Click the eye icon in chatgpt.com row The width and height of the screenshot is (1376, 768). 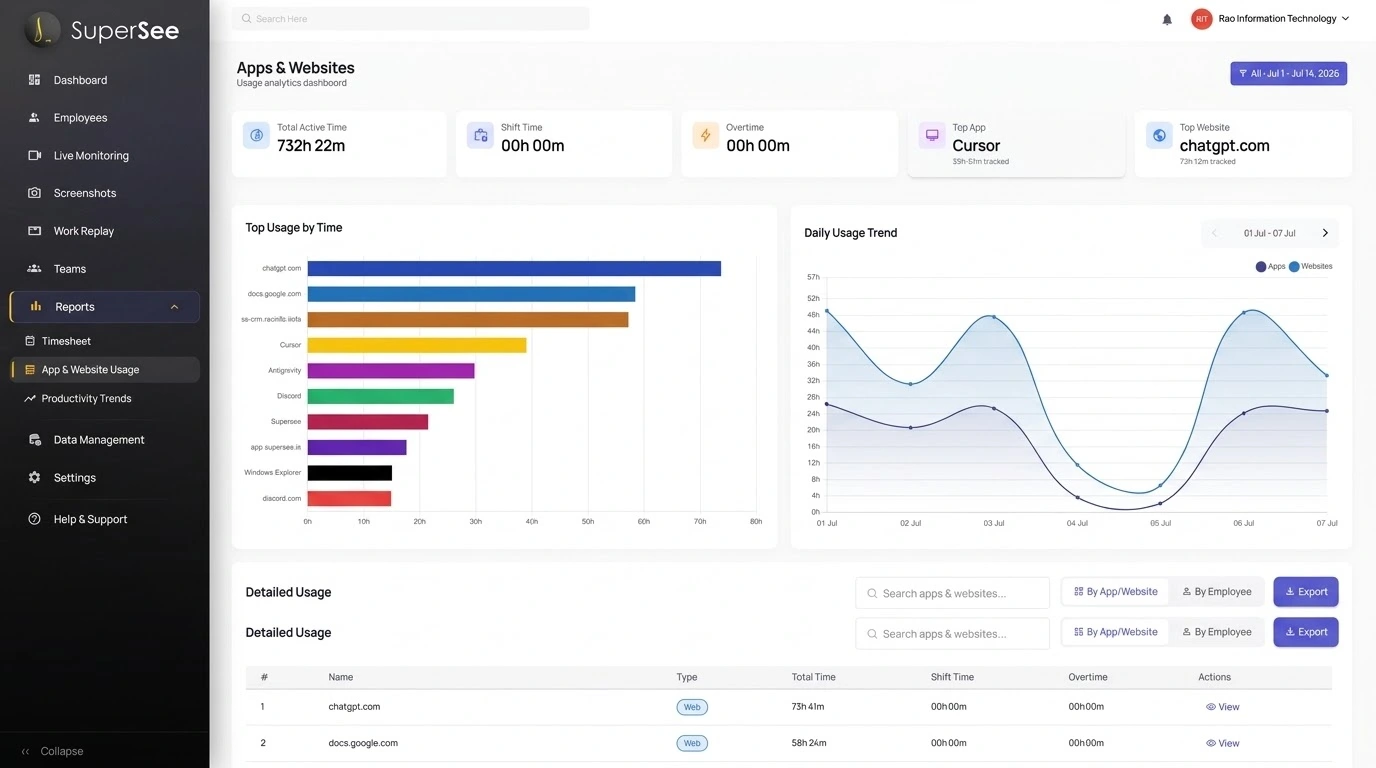click(x=1211, y=707)
